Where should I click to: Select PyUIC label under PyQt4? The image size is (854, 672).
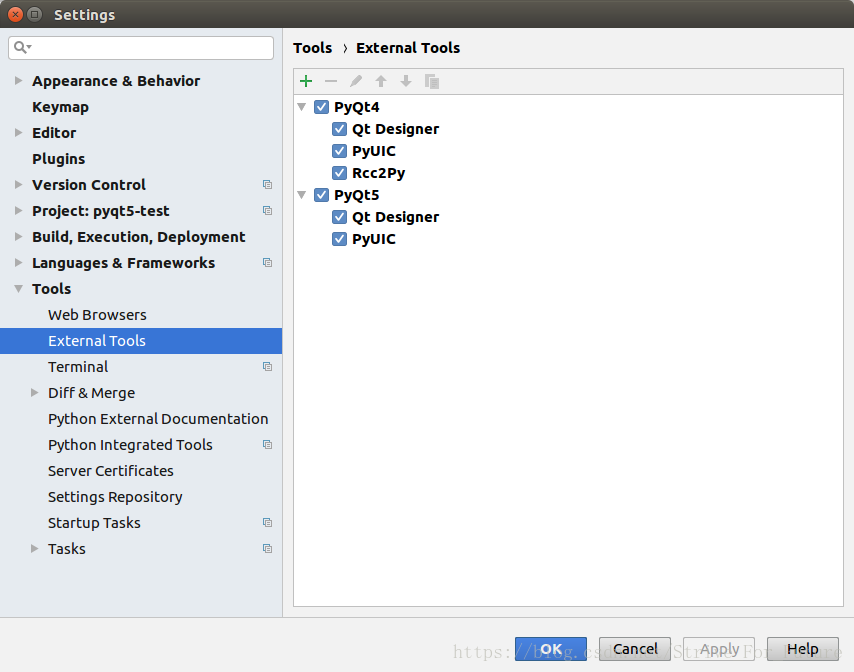[x=374, y=151]
